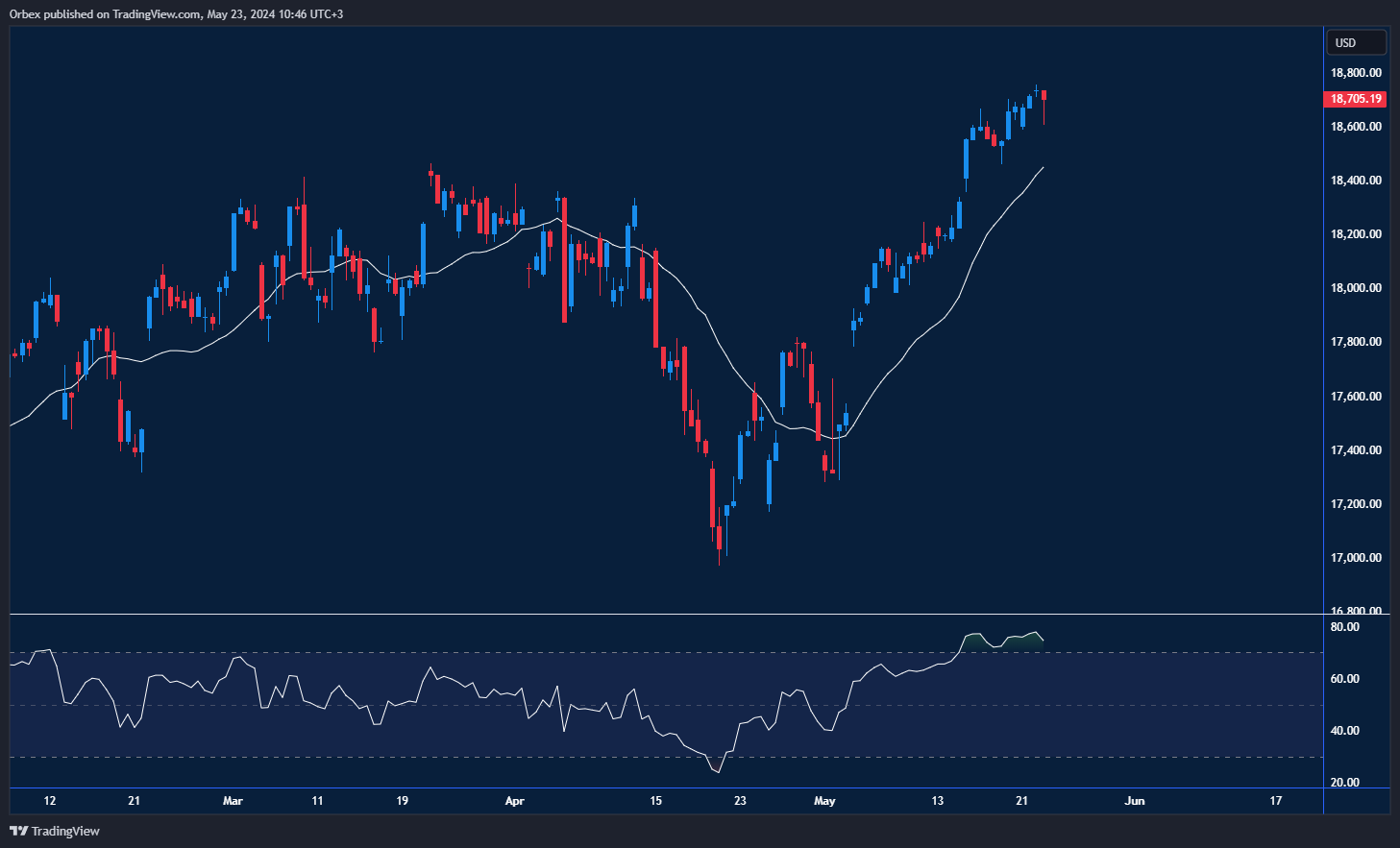Viewport: 1400px width, 848px height.
Task: Open the USD currency selector
Action: [x=1356, y=42]
